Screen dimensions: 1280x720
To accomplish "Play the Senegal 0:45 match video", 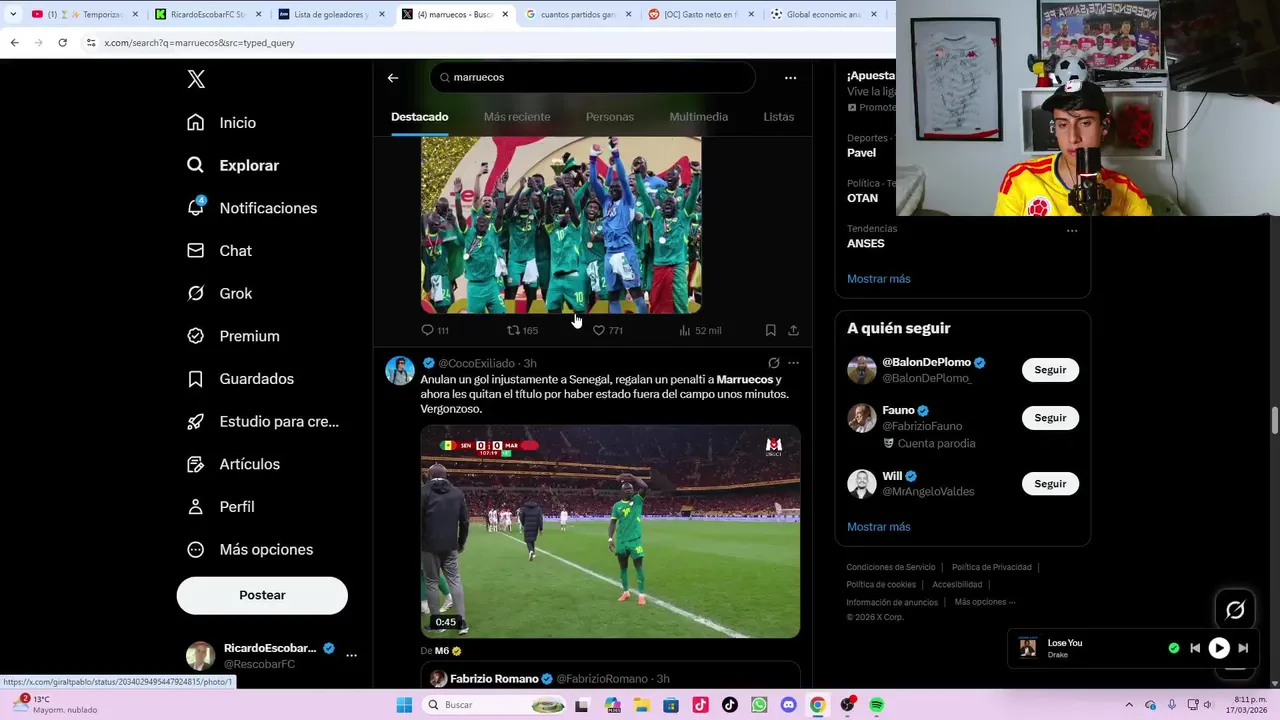I will coord(610,531).
